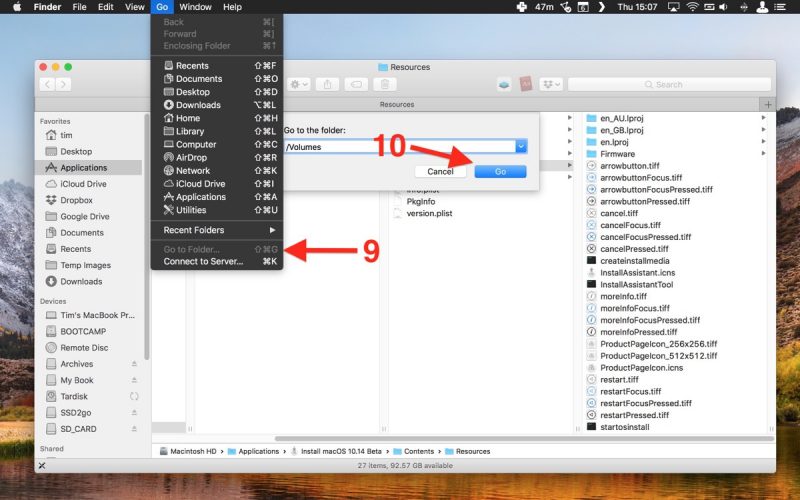Open the folder path dropdown arrow
This screenshot has width=800, height=500.
(521, 146)
